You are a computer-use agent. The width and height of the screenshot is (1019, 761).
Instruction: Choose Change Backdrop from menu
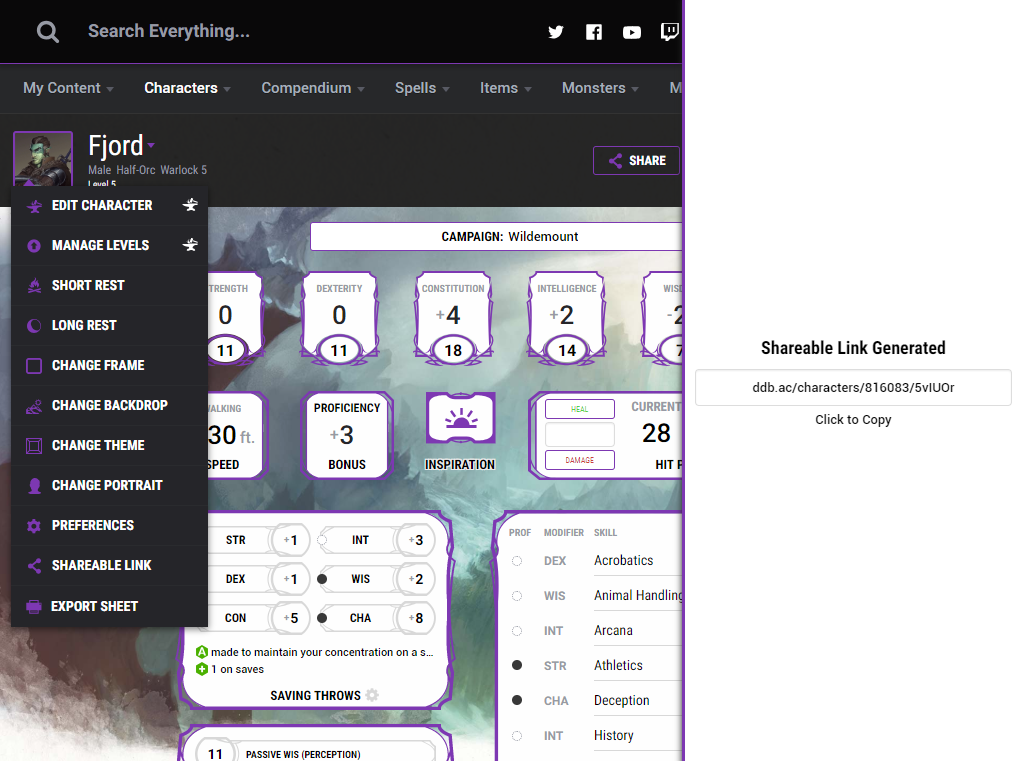109,406
